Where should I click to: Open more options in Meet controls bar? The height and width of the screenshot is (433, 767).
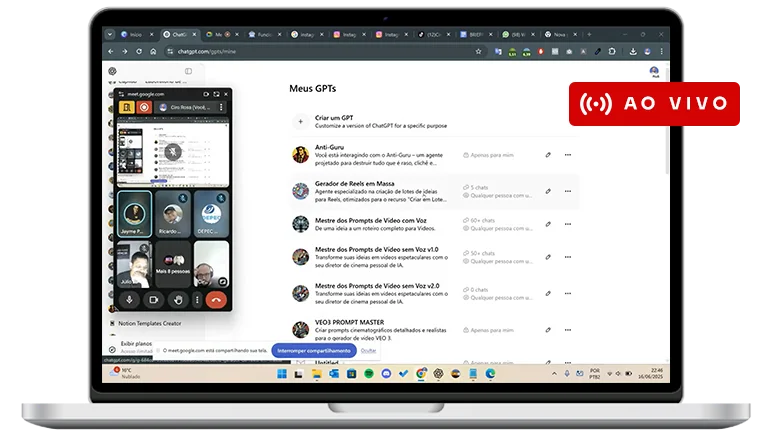coord(197,300)
